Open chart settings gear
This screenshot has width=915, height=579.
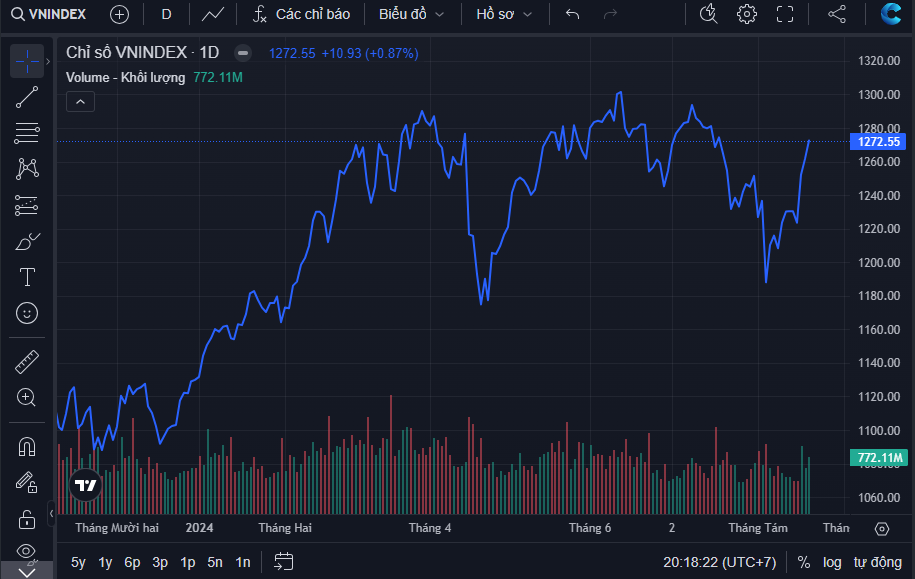(x=747, y=14)
